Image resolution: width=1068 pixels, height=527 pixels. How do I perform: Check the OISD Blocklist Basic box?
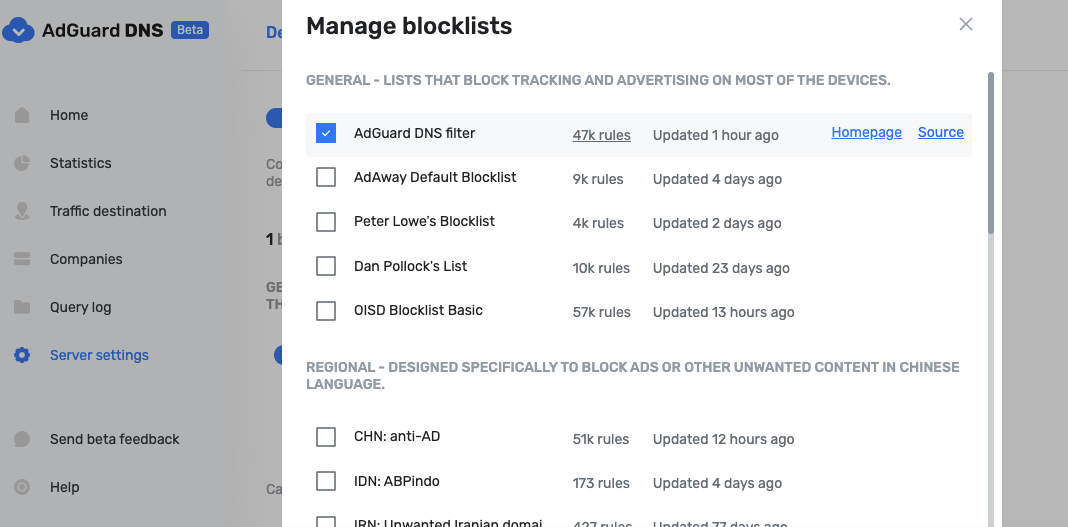coord(326,310)
